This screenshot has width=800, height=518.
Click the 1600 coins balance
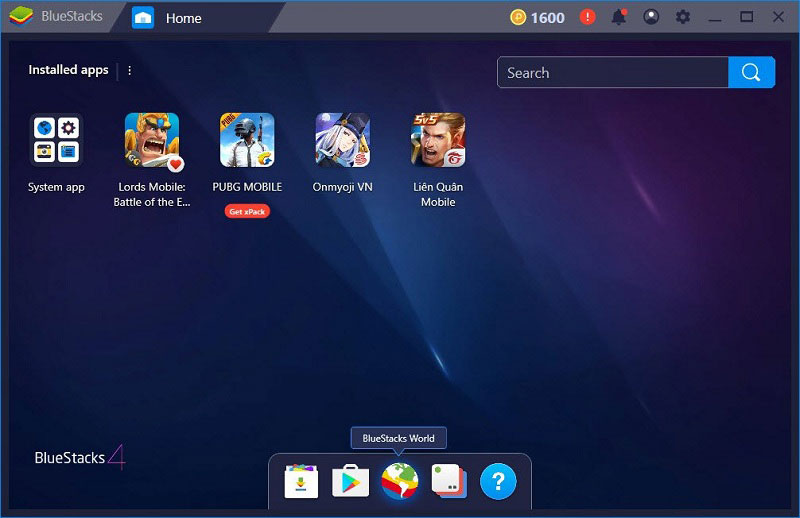pos(537,18)
